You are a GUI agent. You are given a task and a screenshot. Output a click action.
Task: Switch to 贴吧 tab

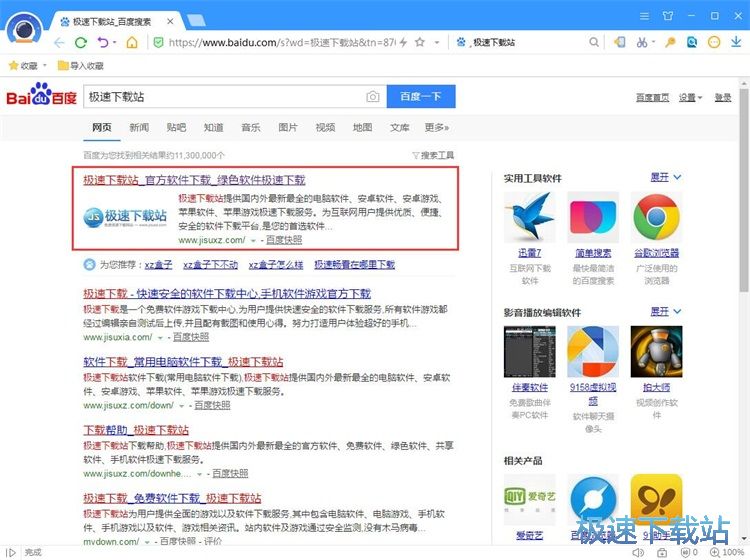[176, 127]
